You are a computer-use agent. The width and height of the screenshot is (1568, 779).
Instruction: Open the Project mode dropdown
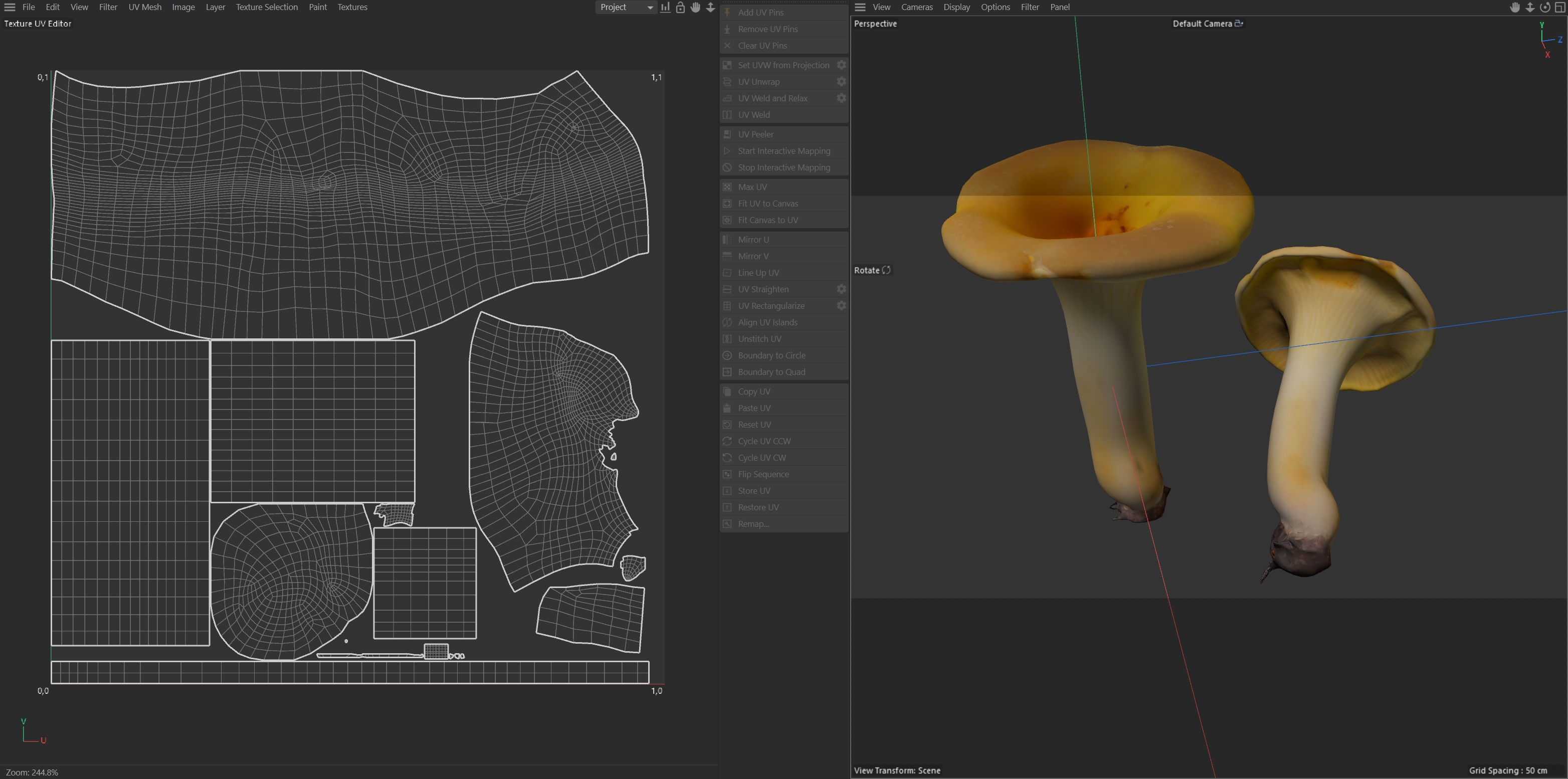pos(626,8)
